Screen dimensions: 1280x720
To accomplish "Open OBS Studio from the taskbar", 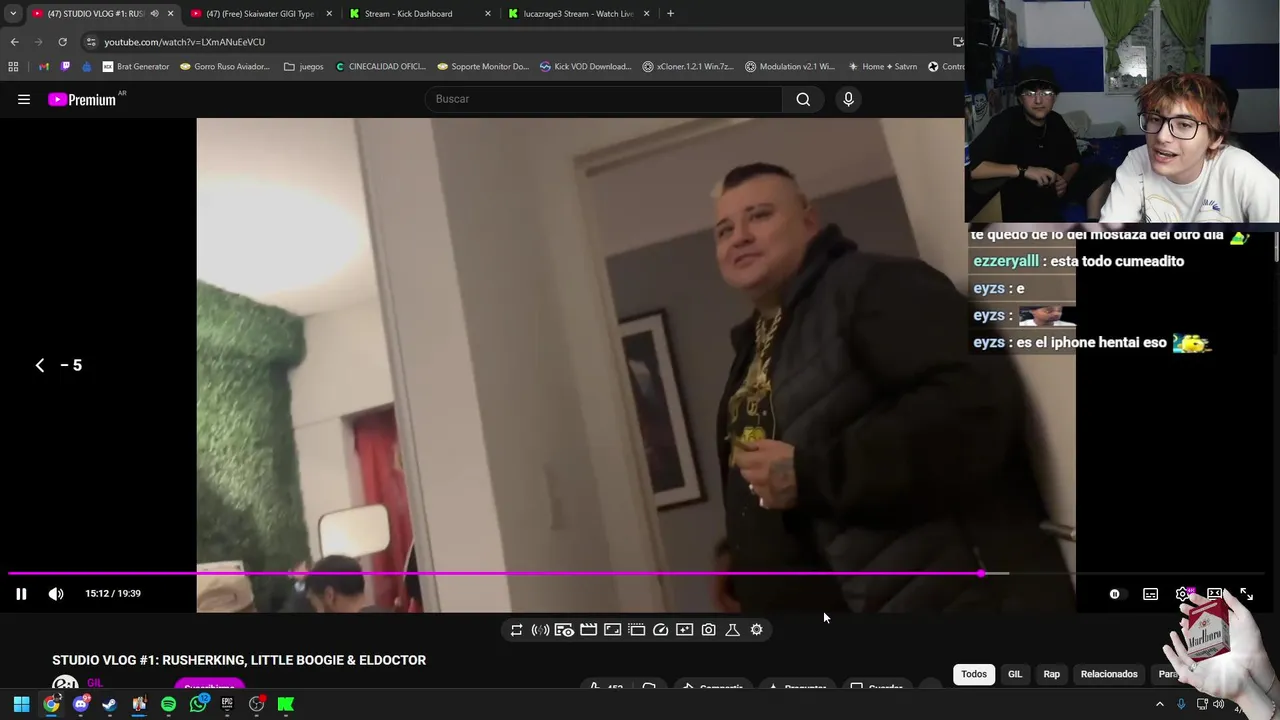I will point(257,705).
